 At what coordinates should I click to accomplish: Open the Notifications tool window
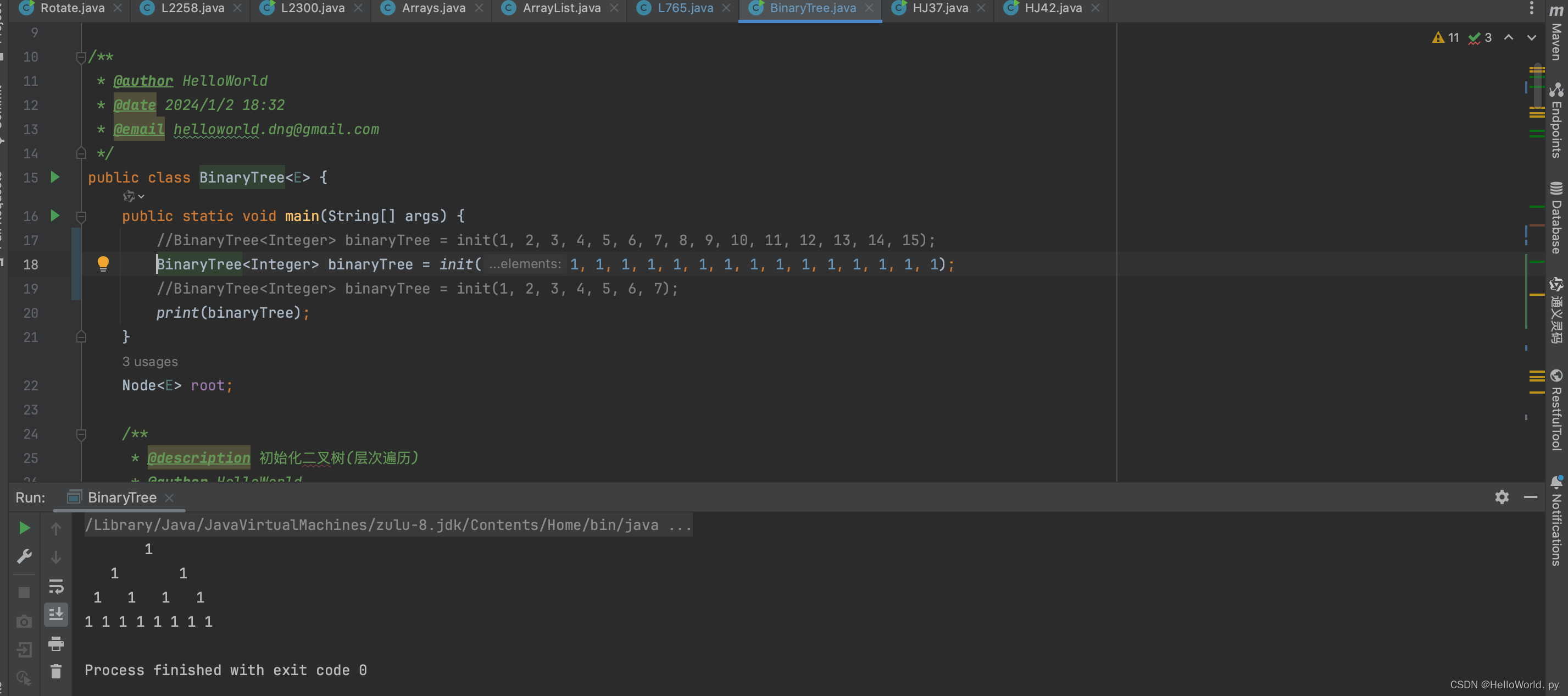[x=1556, y=521]
